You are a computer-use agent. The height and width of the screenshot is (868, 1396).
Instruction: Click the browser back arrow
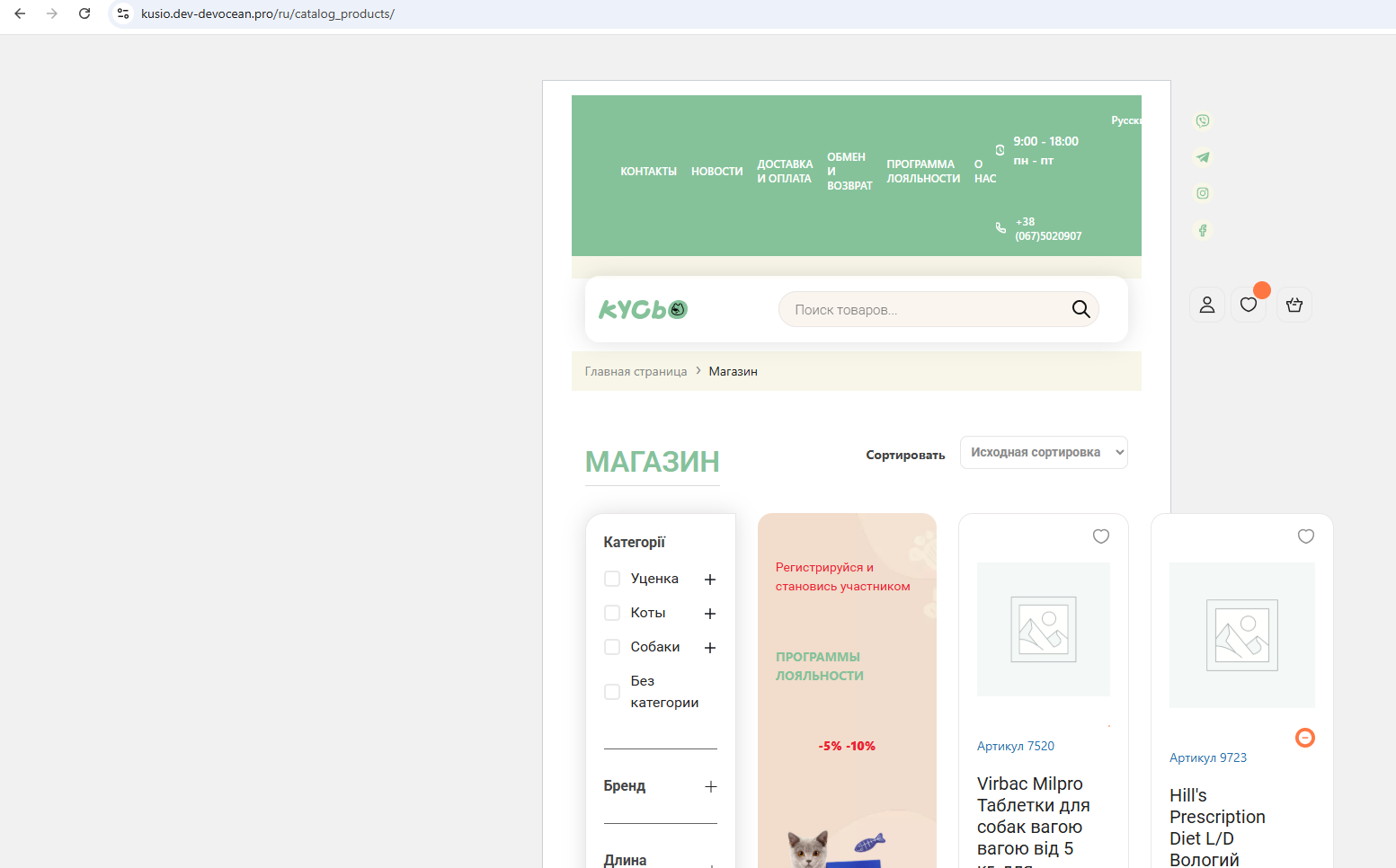(20, 13)
